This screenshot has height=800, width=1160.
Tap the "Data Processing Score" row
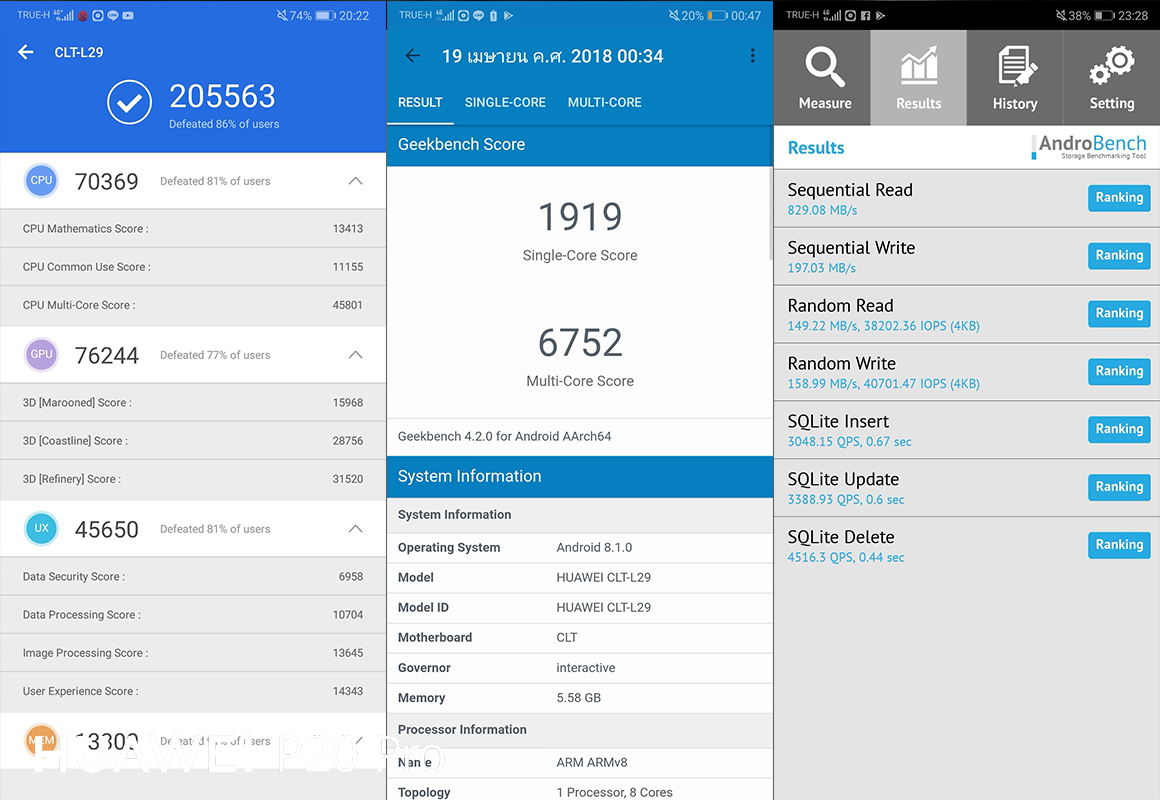(193, 614)
